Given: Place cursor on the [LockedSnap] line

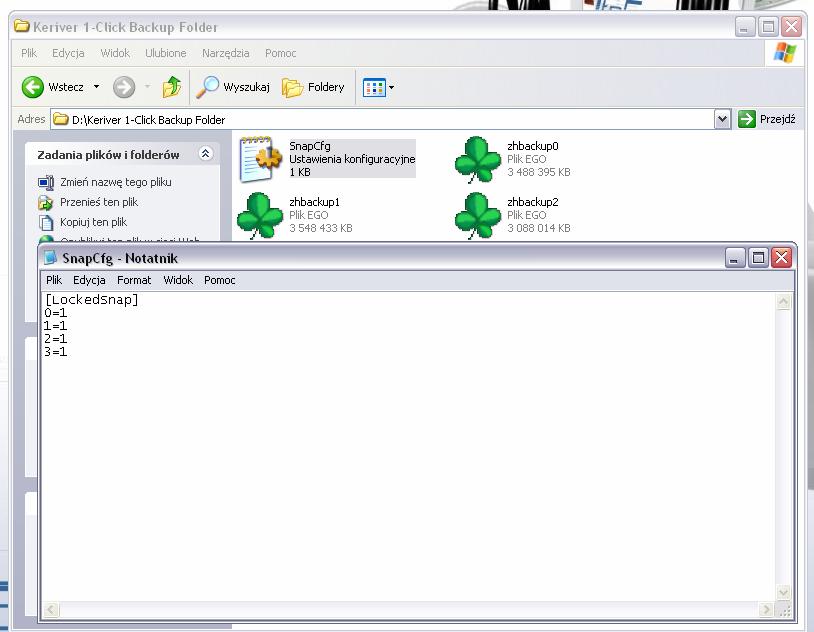Looking at the screenshot, I should coord(92,300).
